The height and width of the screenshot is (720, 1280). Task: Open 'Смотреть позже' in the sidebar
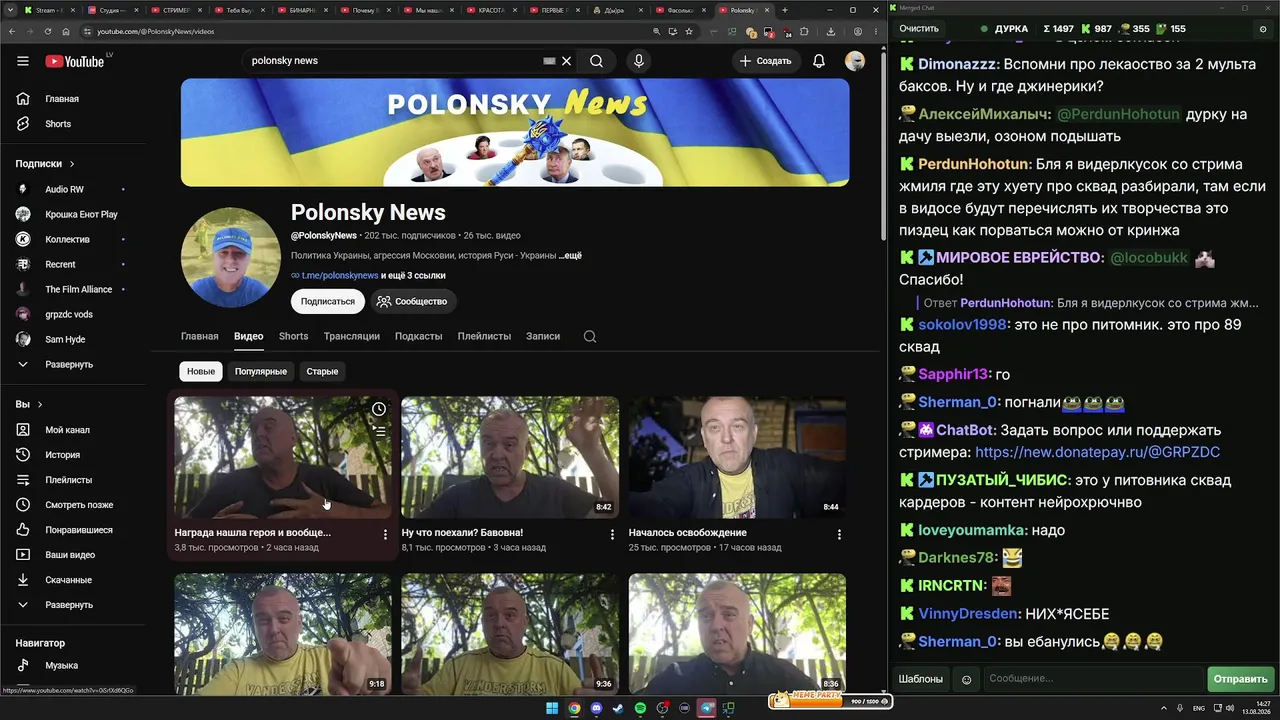[x=79, y=505]
